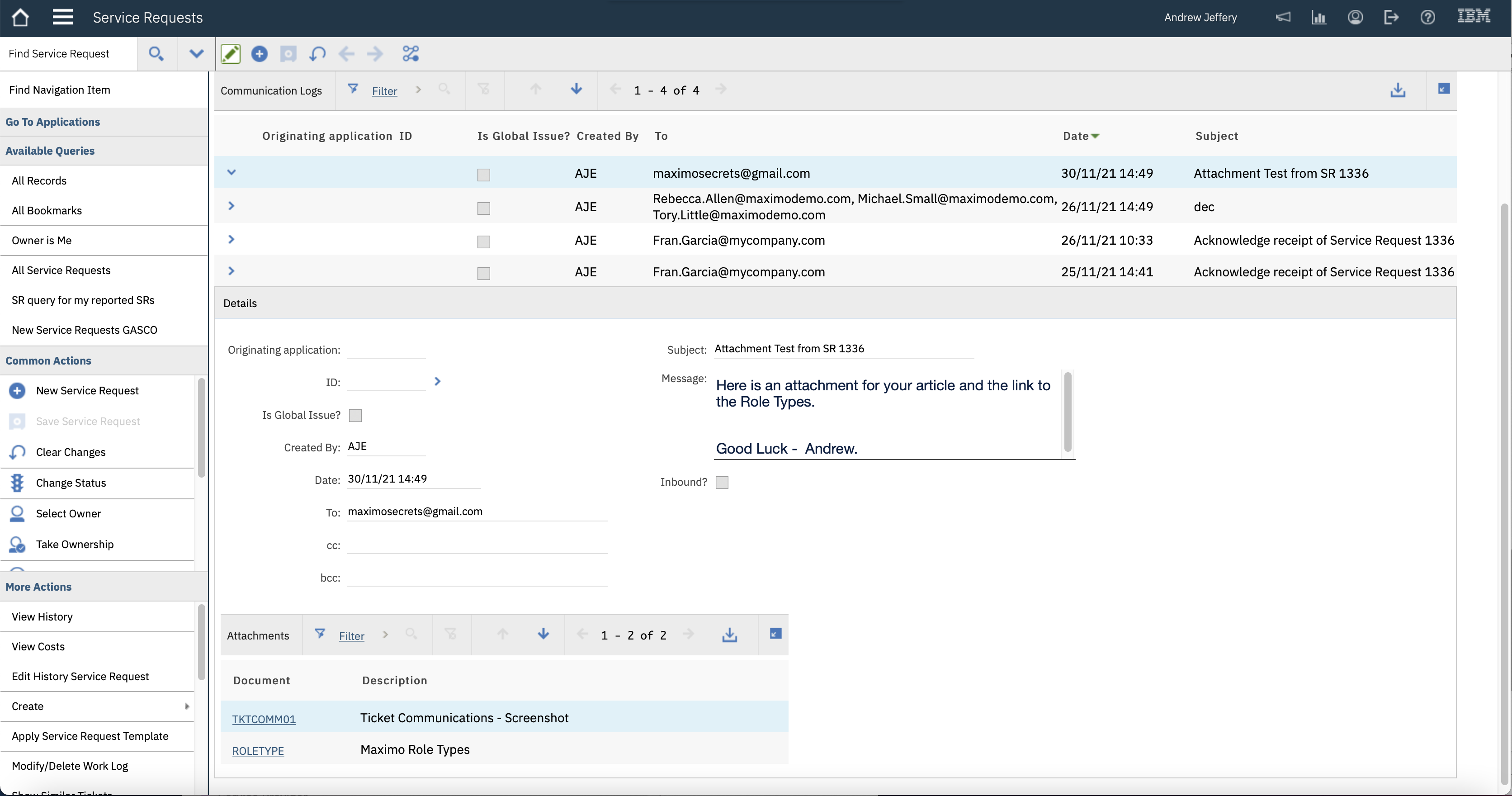Viewport: 1512px width, 796px height.
Task: Open the TKTCOMM01 attachment link
Action: point(264,719)
